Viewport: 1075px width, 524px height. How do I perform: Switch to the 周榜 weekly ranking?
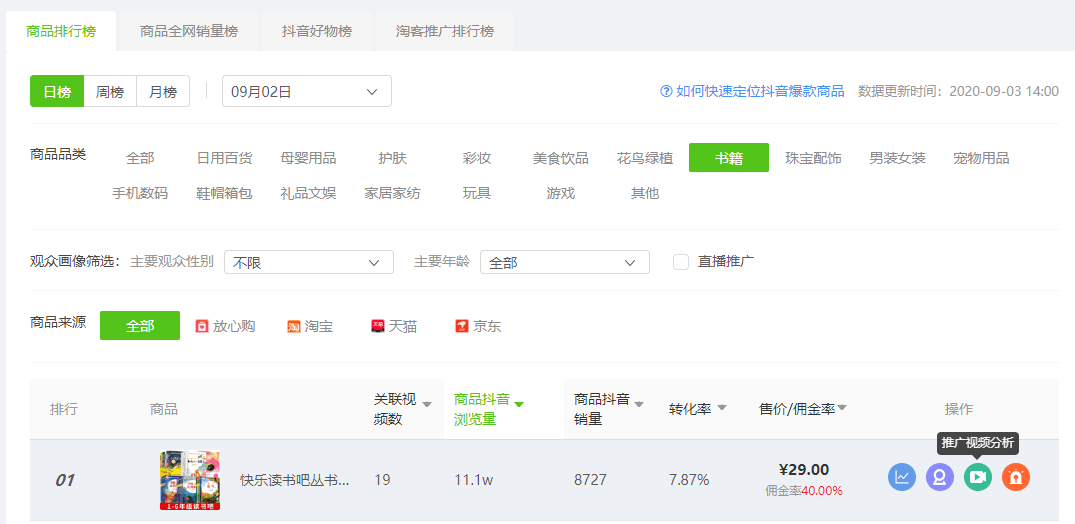pyautogui.click(x=110, y=91)
